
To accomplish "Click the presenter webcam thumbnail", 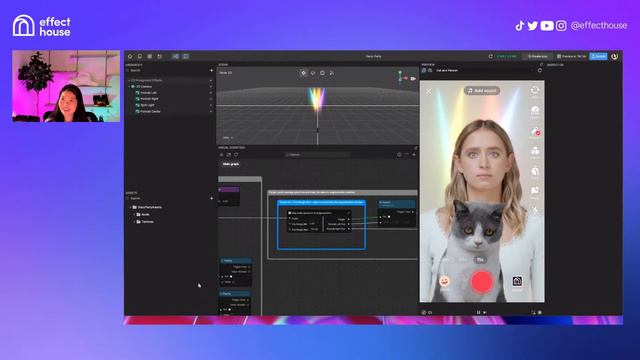I will pyautogui.click(x=66, y=86).
